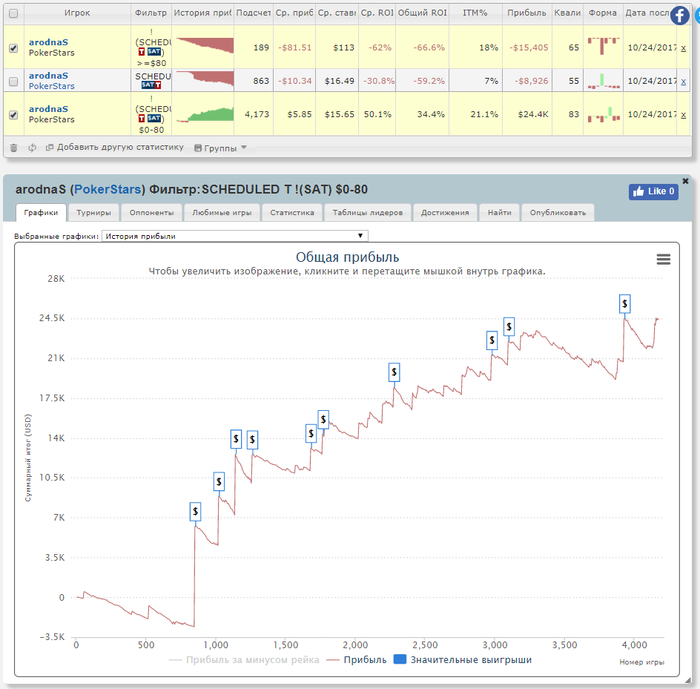Uncheck the checkbox for the 4,173-count row
This screenshot has height=689, width=700.
pyautogui.click(x=13, y=115)
